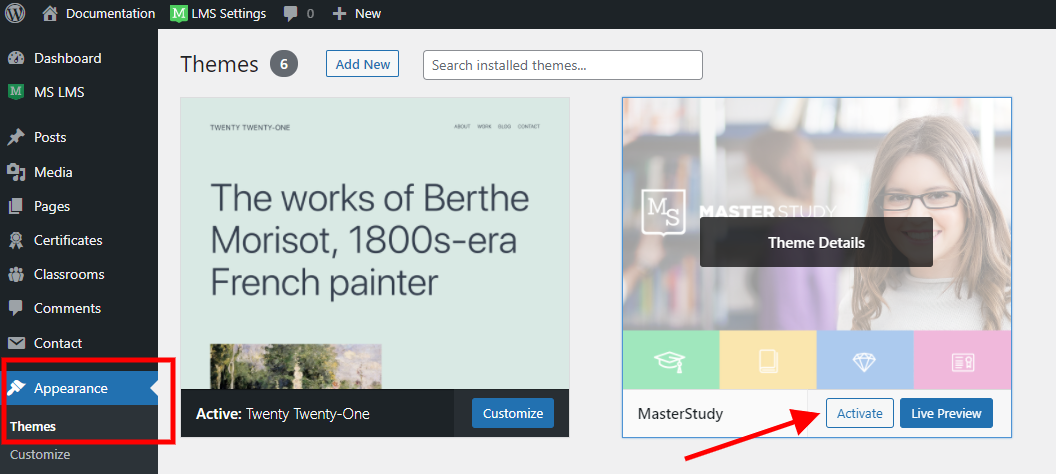1056x474 pixels.
Task: Click the plus New icon in admin bar
Action: pyautogui.click(x=339, y=14)
